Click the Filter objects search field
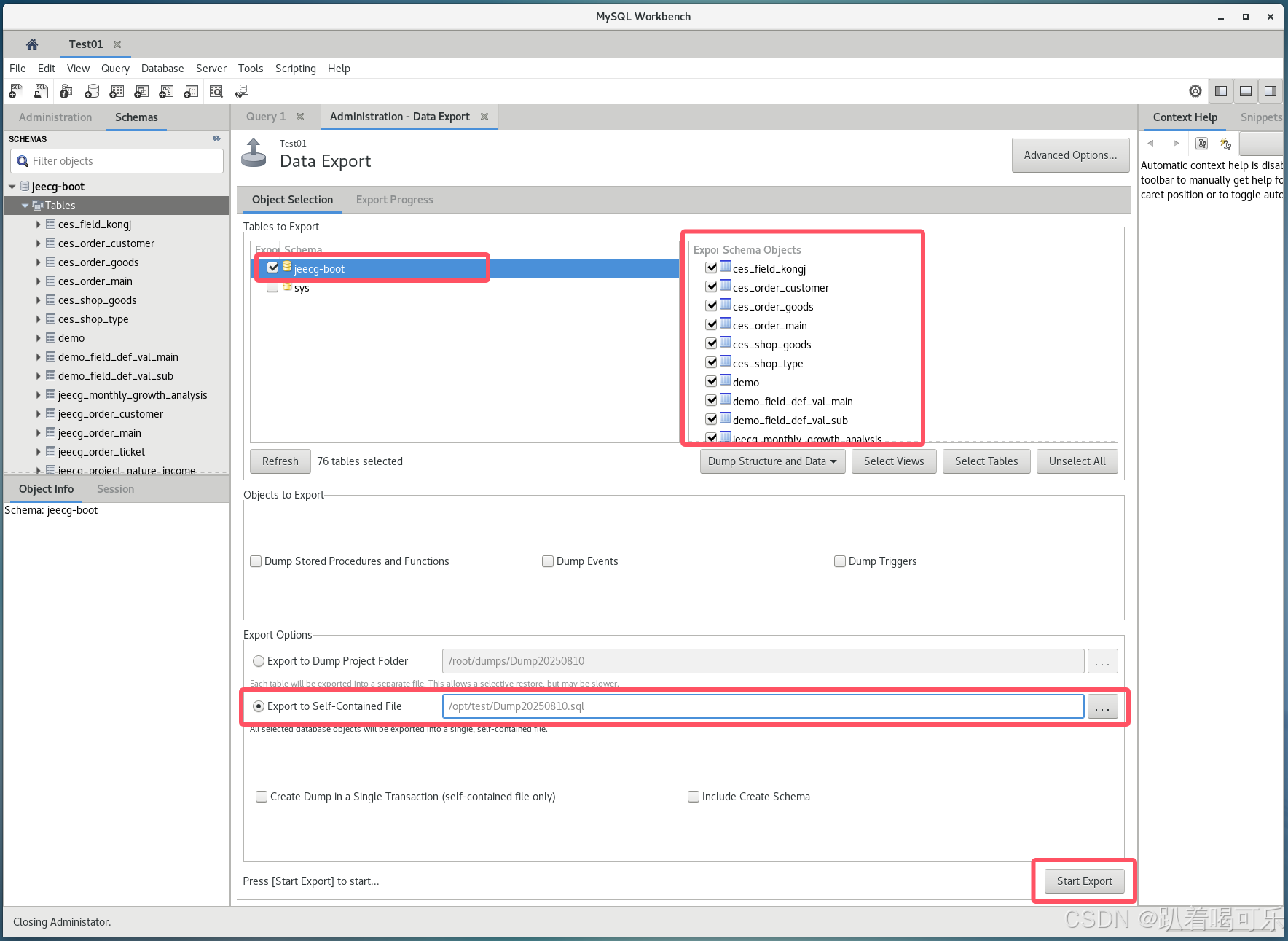This screenshot has height=941, width=1288. click(x=117, y=161)
